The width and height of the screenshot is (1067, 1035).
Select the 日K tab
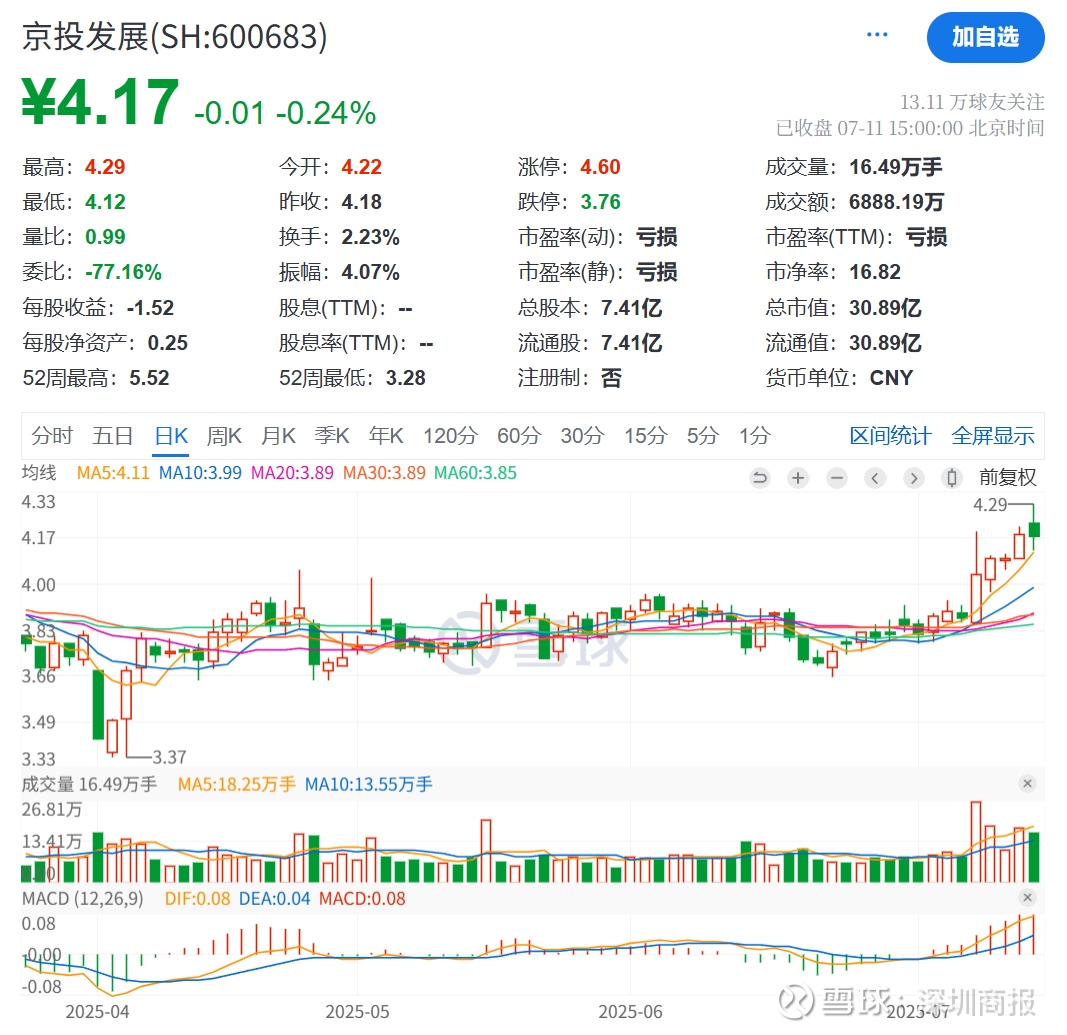tap(171, 436)
